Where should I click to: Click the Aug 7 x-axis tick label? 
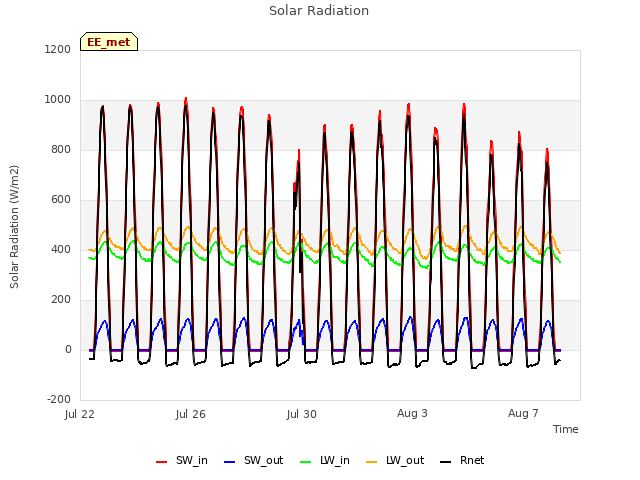coord(523,413)
